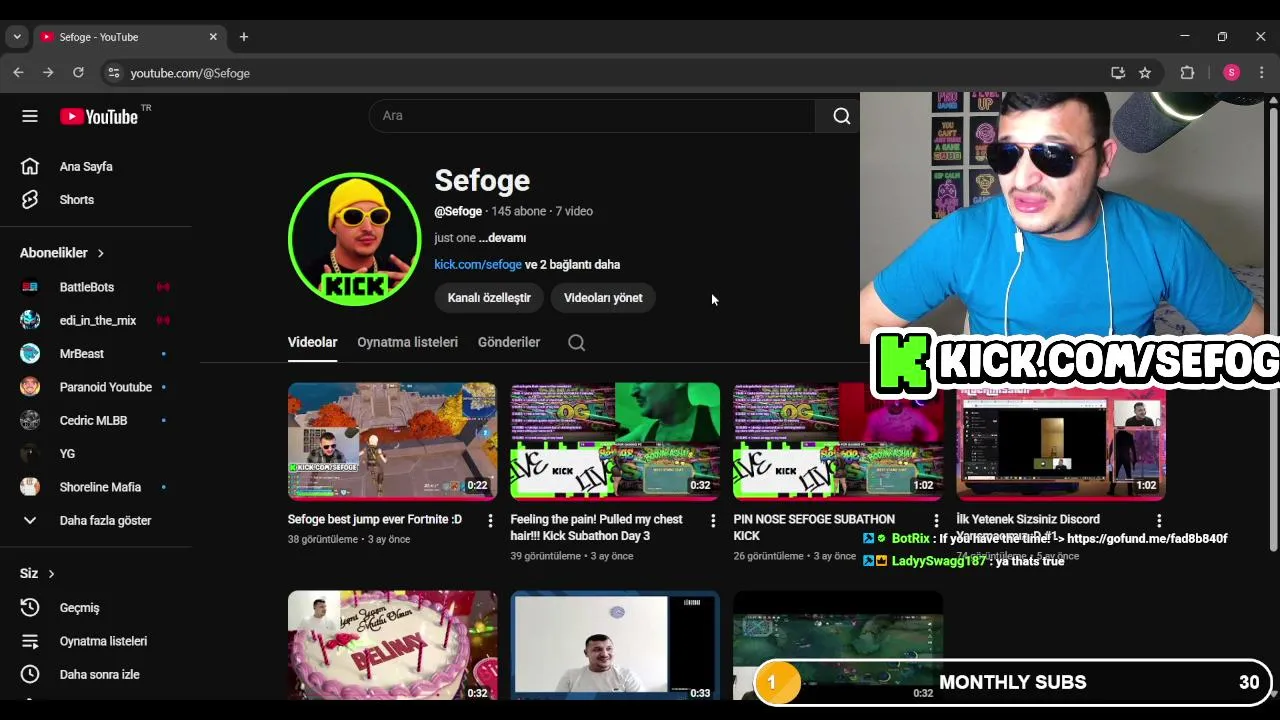Play the 0:33 smiling man thumbnail
Screen dimensions: 1280x720
tap(615, 645)
